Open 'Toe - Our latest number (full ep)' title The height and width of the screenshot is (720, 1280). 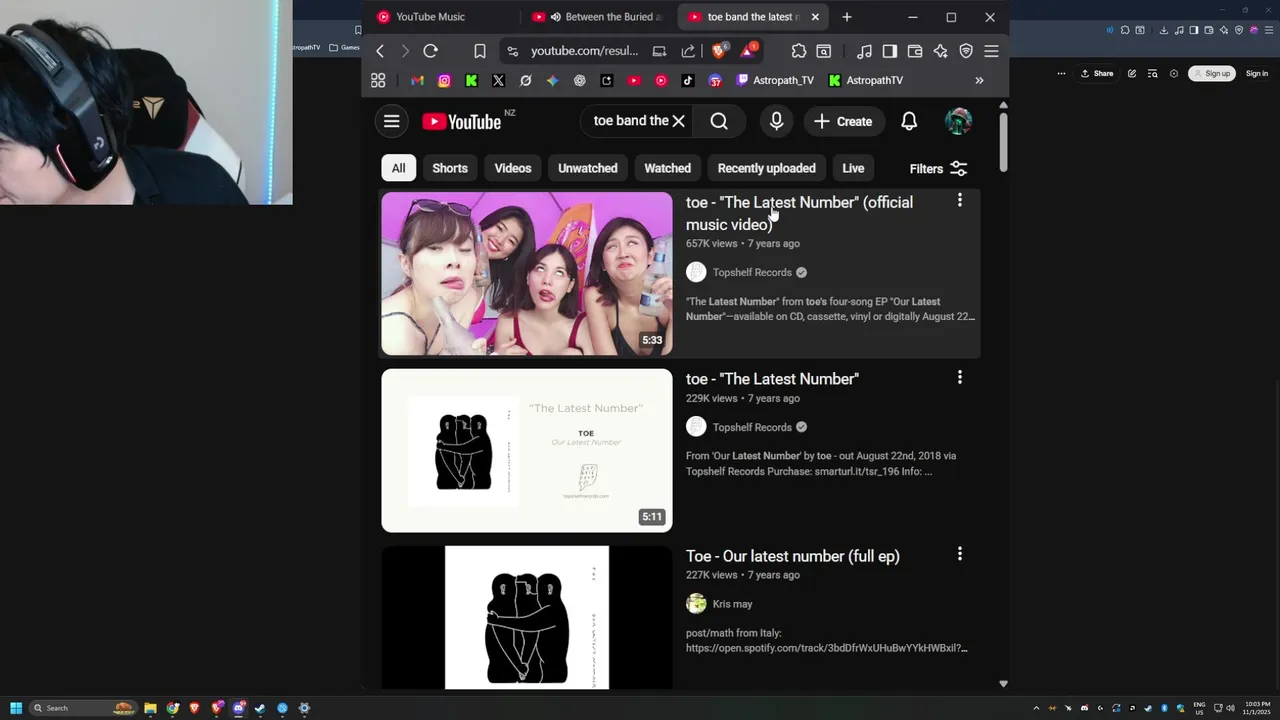[x=793, y=556]
